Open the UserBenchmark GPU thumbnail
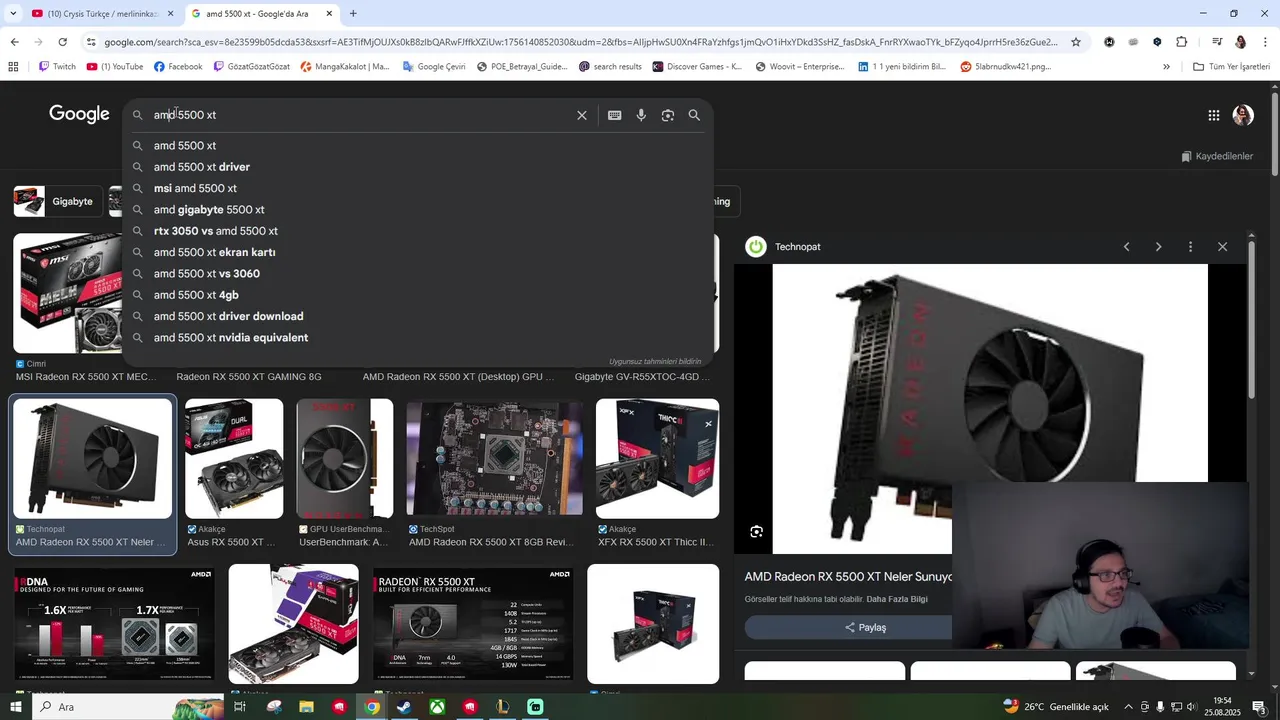1280x720 pixels. click(344, 459)
